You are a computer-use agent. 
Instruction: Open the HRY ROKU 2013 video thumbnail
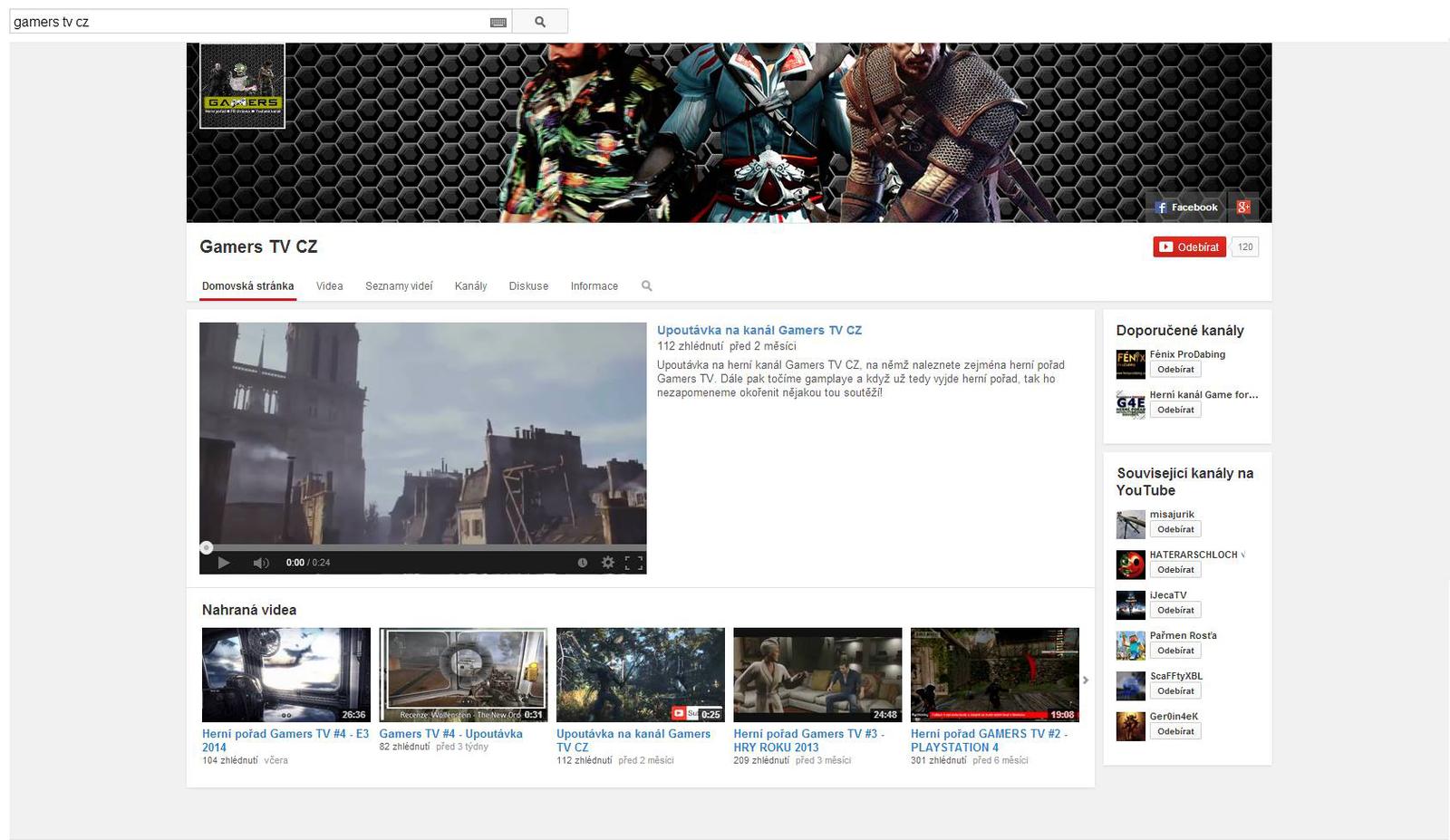(x=817, y=674)
